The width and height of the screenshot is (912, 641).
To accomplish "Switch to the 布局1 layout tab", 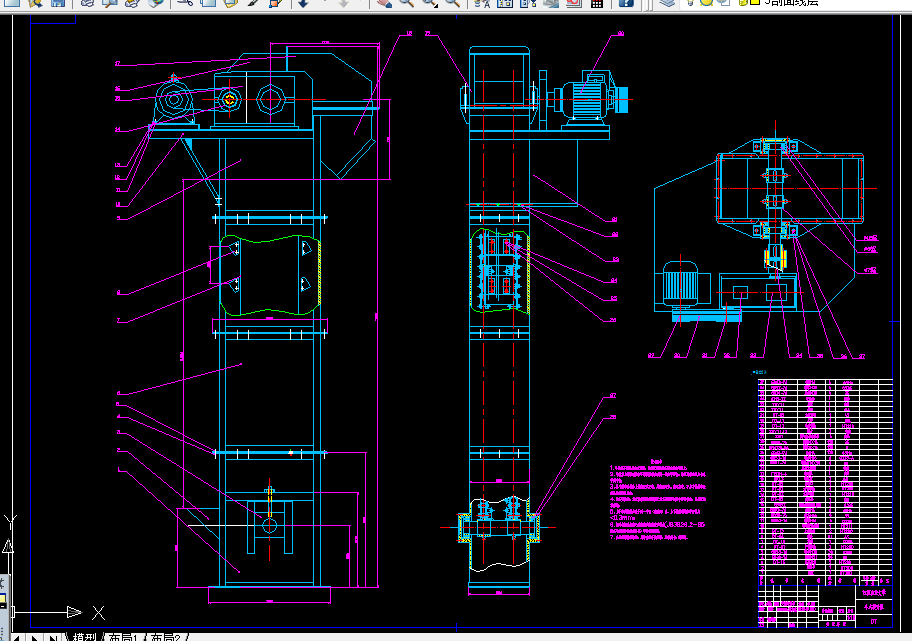I will point(123,637).
